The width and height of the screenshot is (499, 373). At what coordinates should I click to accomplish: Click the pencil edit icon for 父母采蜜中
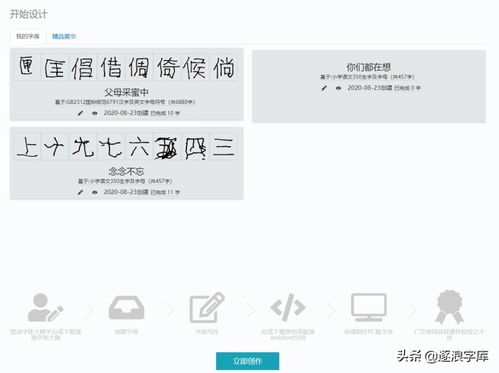click(80, 113)
